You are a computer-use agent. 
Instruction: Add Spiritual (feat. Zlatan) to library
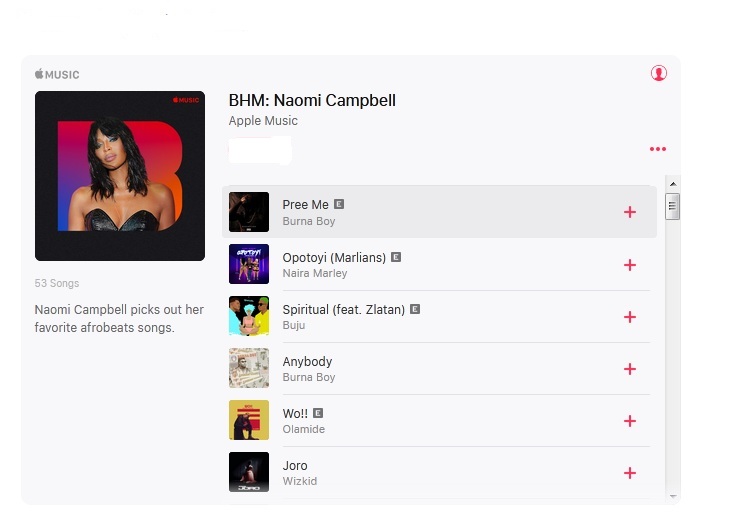pyautogui.click(x=630, y=317)
